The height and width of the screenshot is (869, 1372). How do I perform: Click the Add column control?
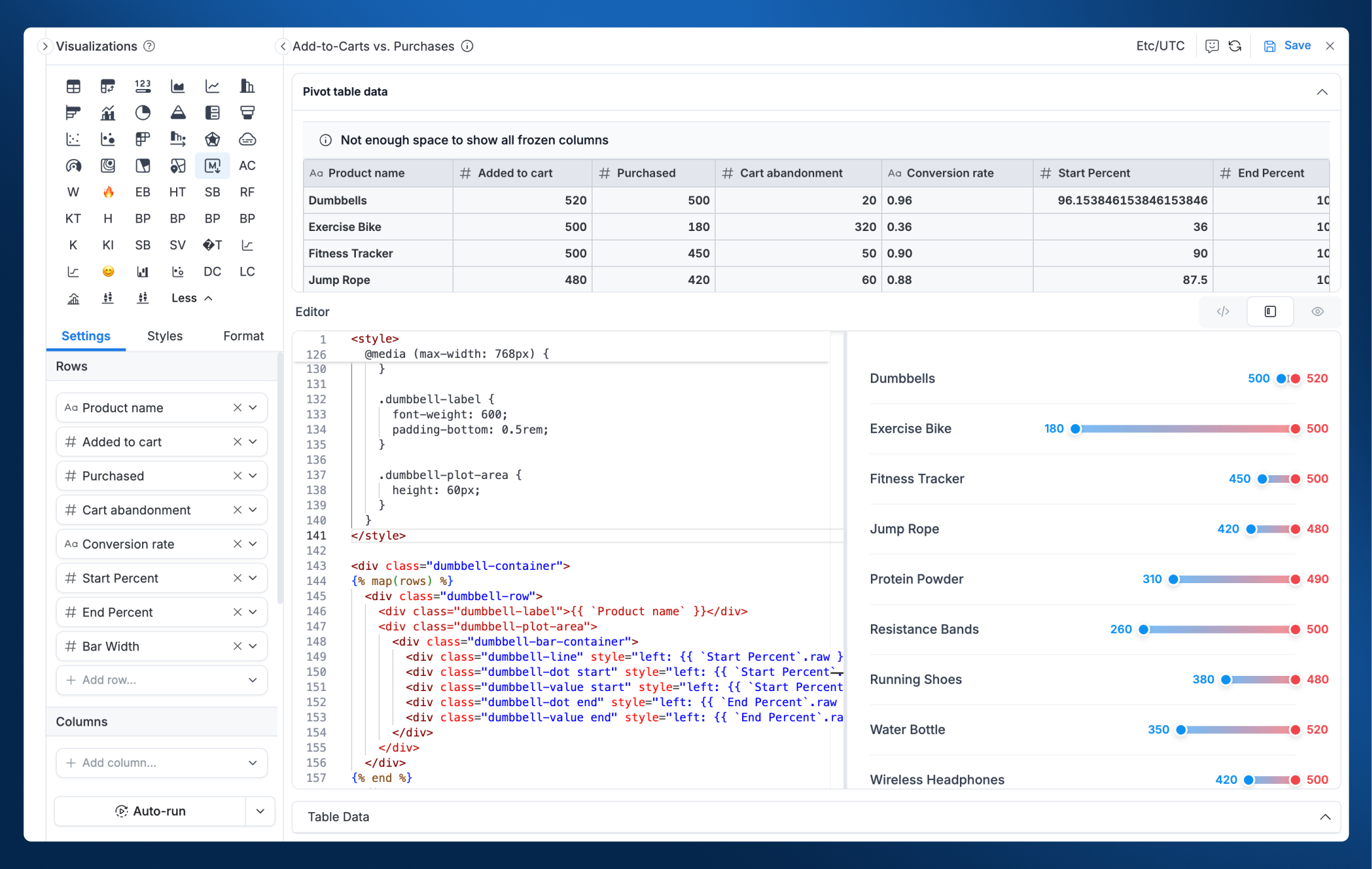tap(161, 762)
